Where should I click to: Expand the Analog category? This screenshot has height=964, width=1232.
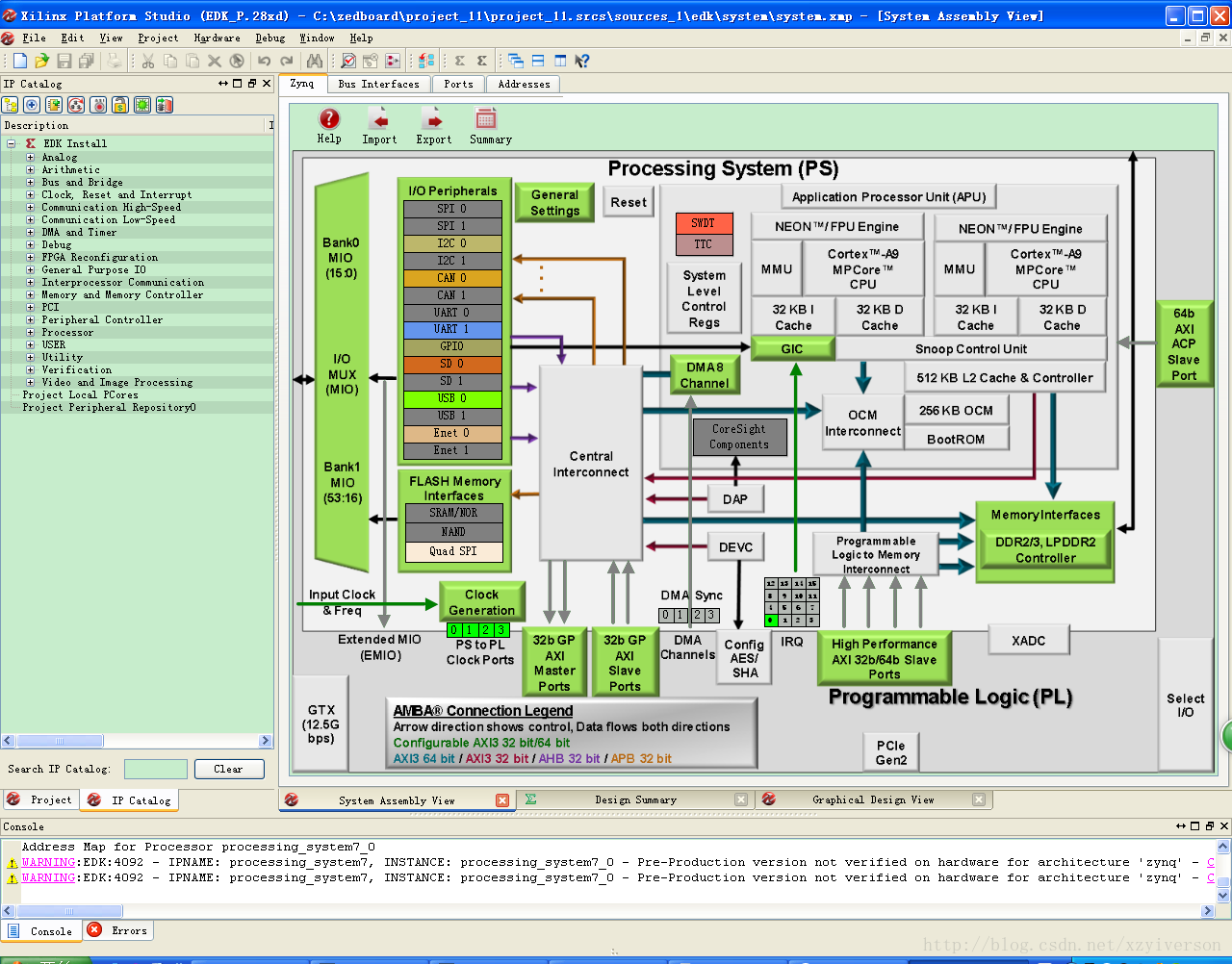[30, 157]
